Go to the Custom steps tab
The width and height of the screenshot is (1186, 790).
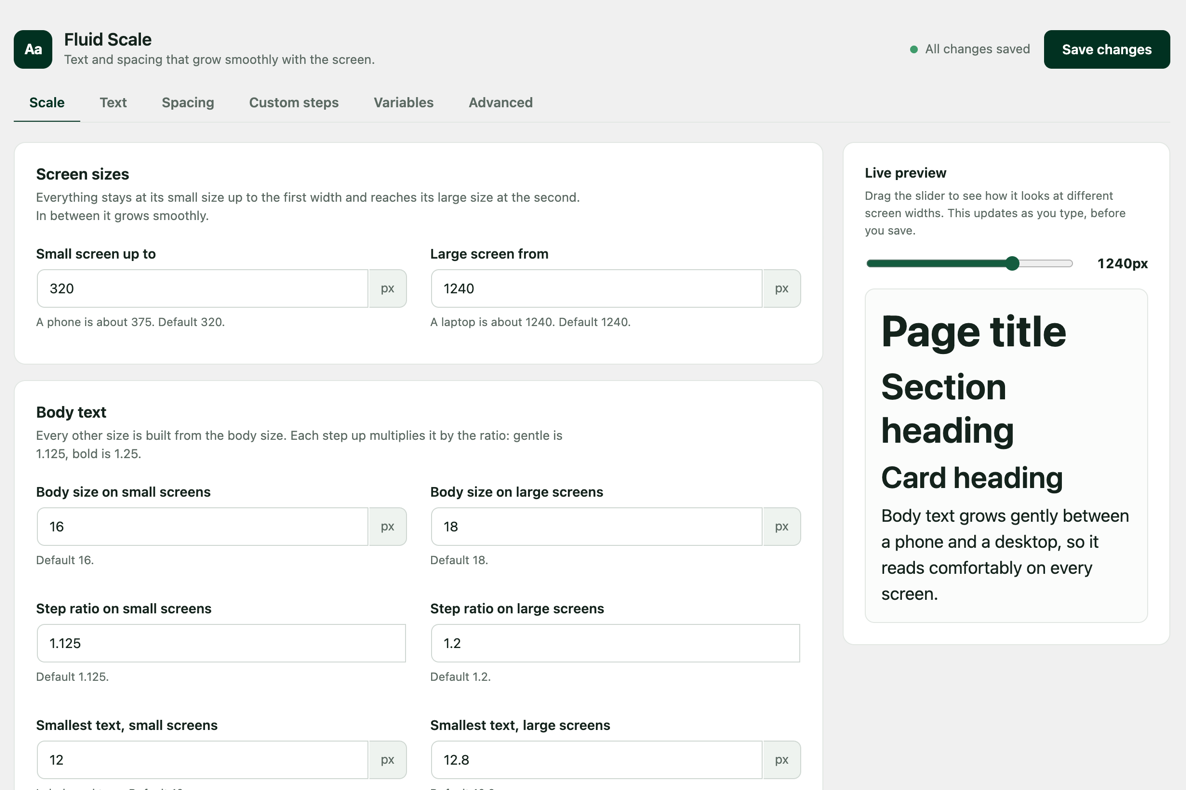pos(293,102)
